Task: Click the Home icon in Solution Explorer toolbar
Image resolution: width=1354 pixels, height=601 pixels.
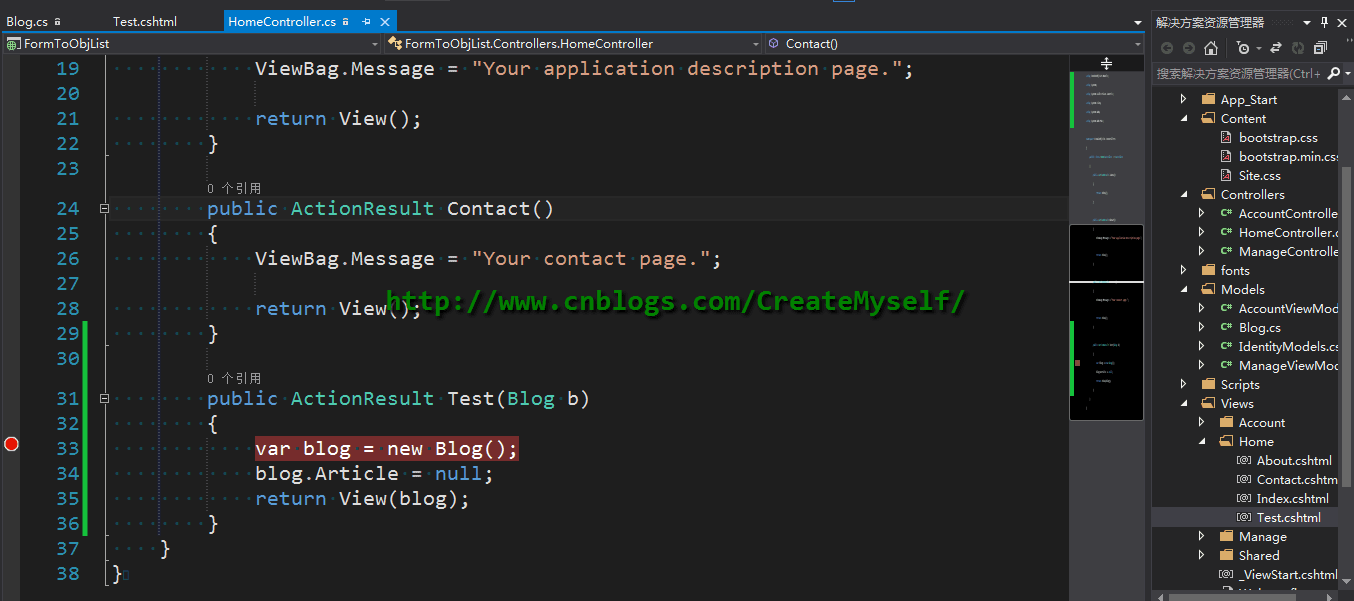Action: tap(1211, 47)
